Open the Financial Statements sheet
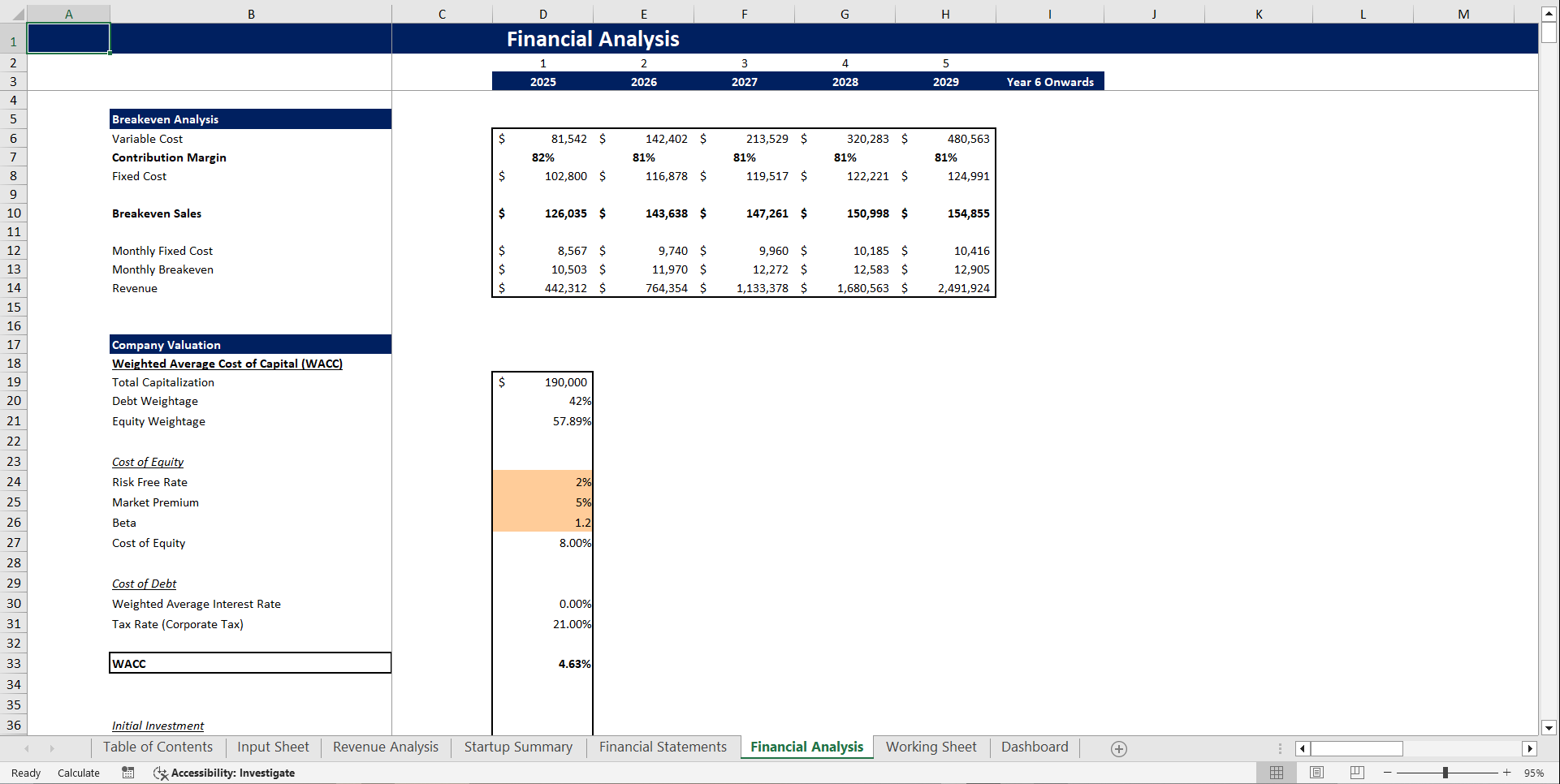This screenshot has width=1560, height=784. click(662, 747)
